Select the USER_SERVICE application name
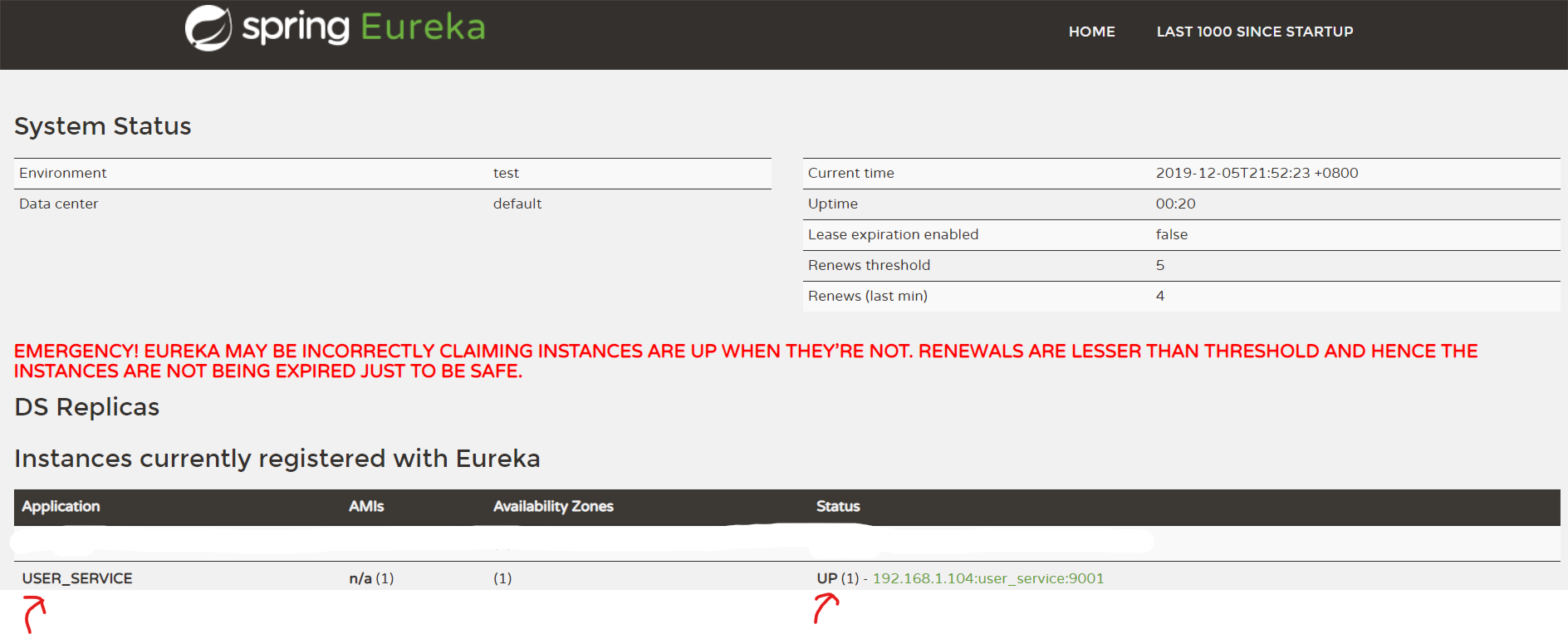 pos(77,578)
